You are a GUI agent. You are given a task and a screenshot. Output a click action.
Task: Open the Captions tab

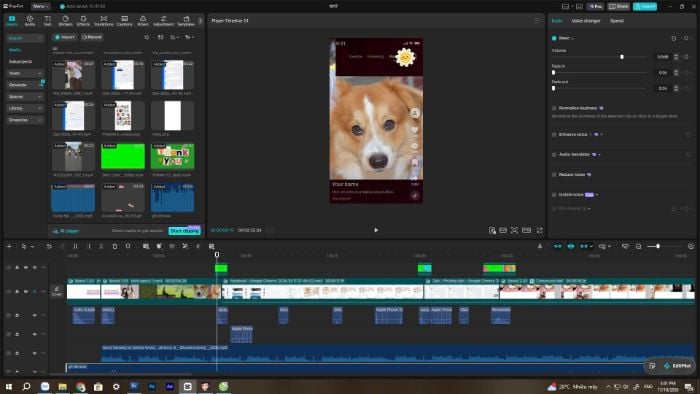point(125,21)
